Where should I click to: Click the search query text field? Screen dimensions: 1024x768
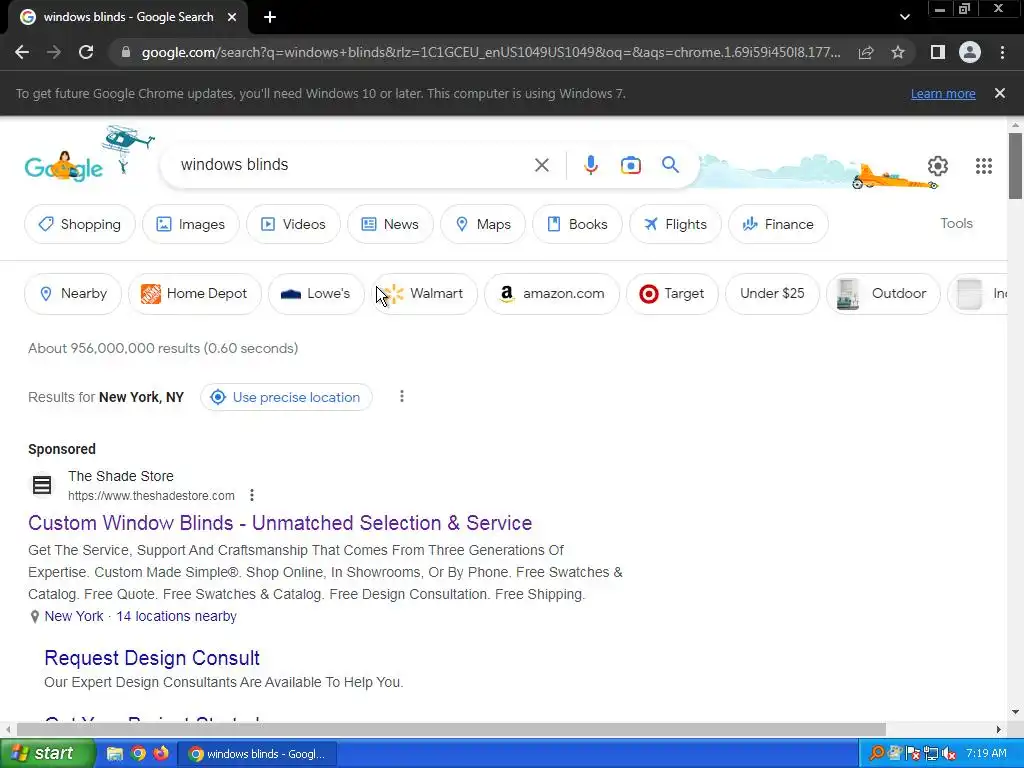353,165
